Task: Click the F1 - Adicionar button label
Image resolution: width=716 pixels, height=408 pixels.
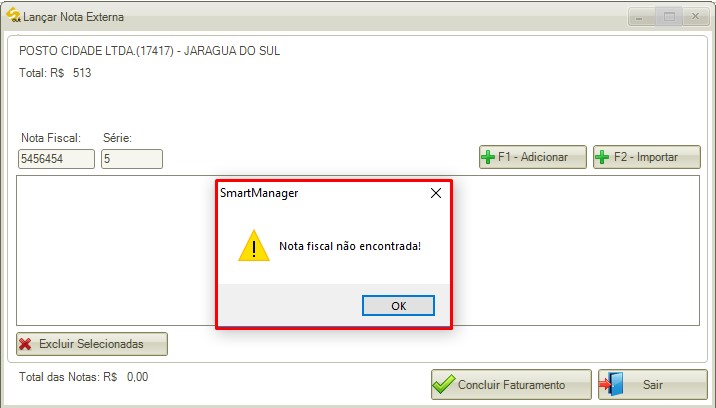Action: [x=533, y=157]
